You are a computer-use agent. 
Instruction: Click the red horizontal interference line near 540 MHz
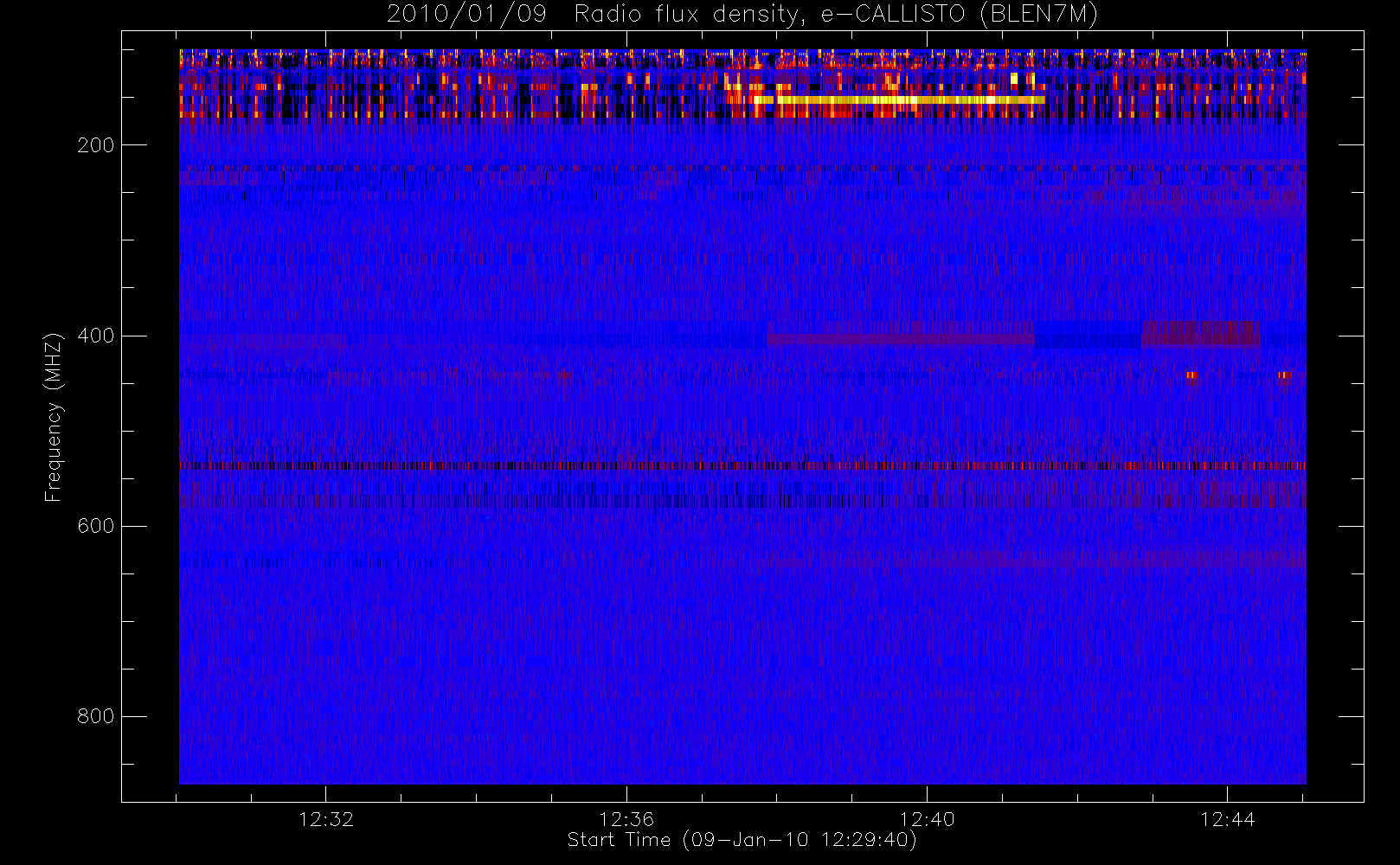[742, 465]
